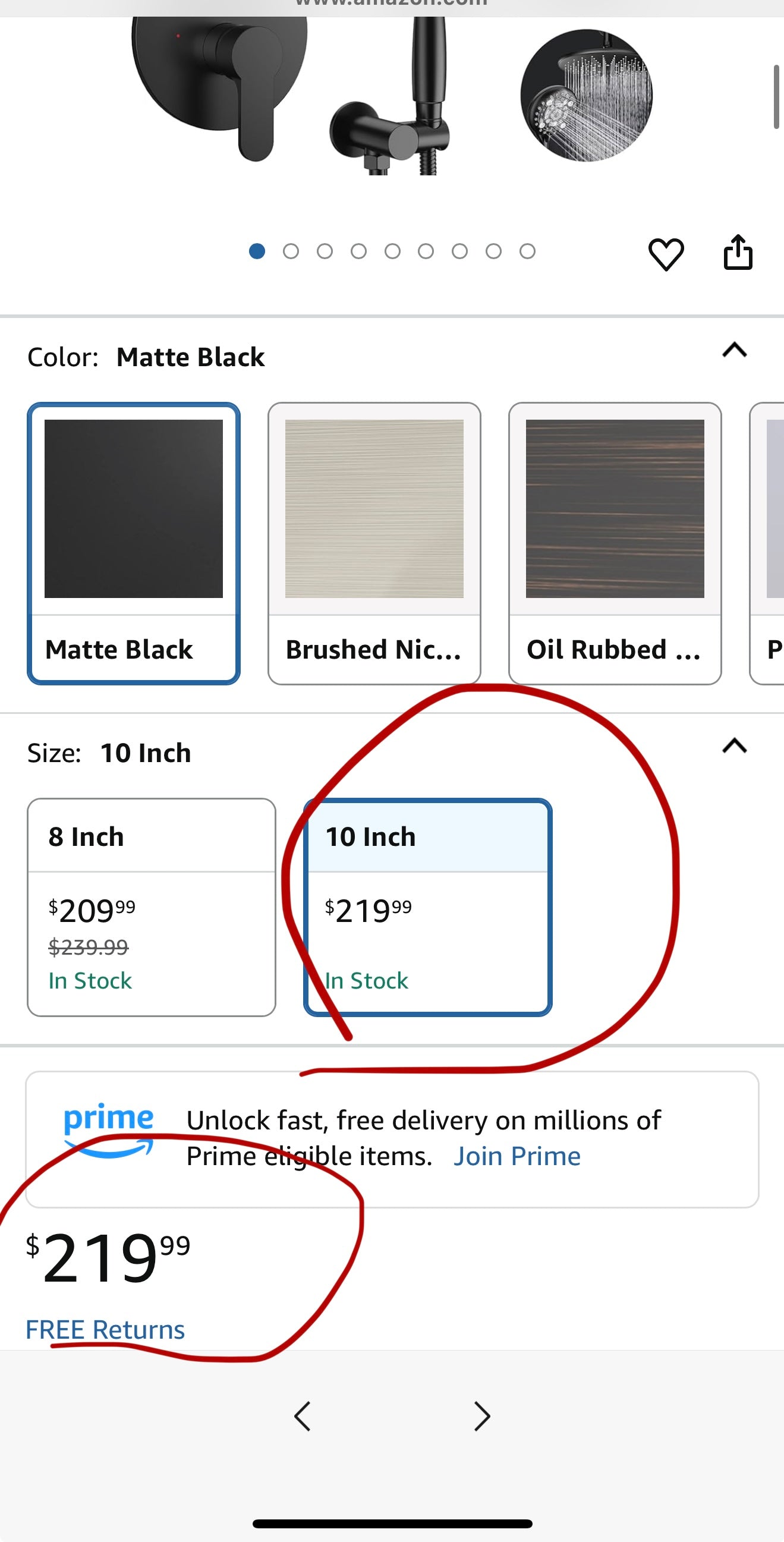Pick the Oil Rubbed Bronze finish
The height and width of the screenshot is (1542, 784).
[x=615, y=543]
